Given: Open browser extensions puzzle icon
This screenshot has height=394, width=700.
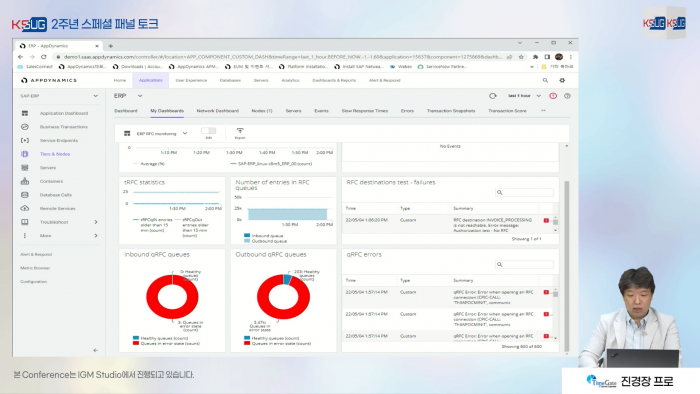Looking at the screenshot, I should click(x=535, y=57).
